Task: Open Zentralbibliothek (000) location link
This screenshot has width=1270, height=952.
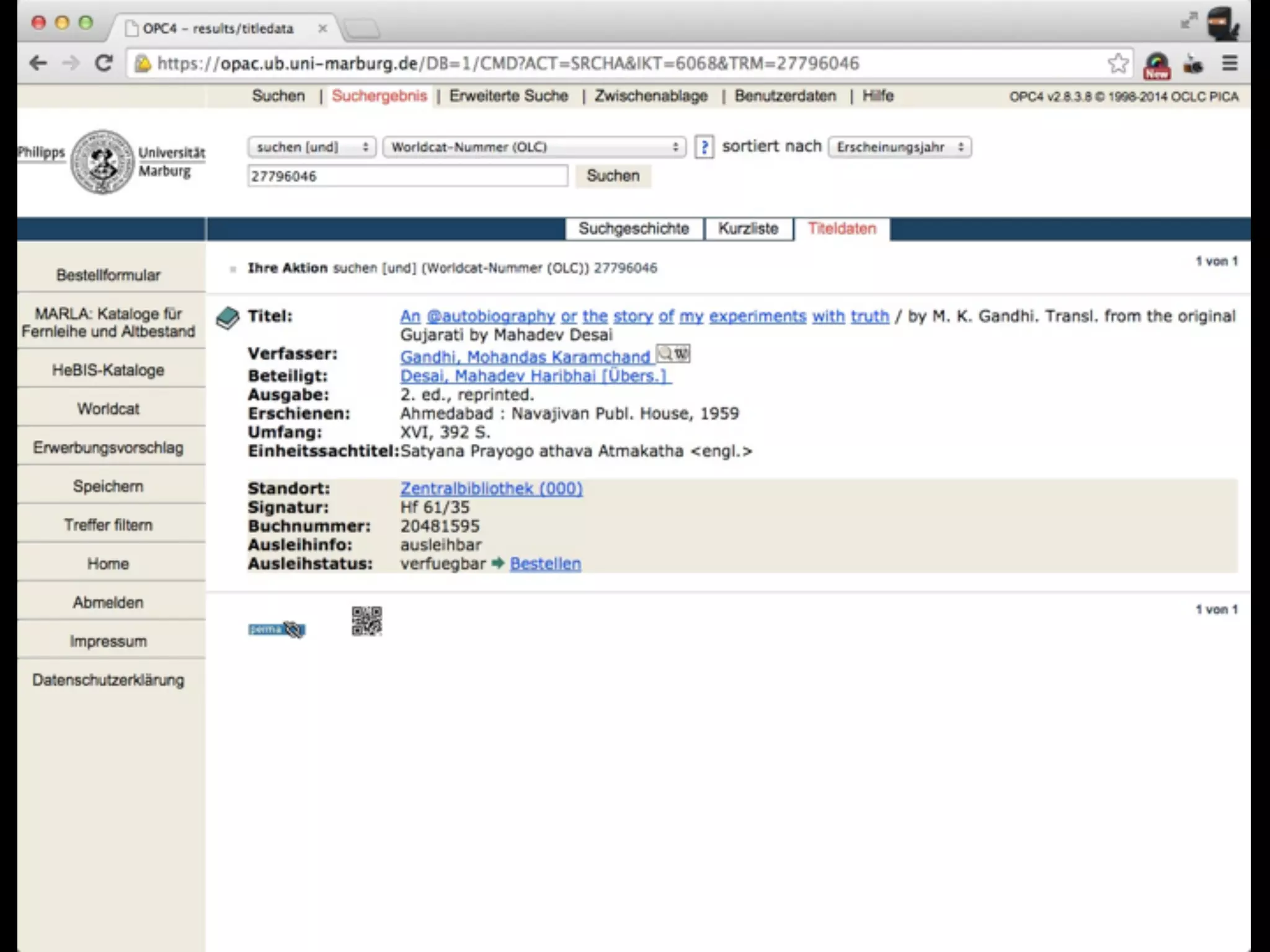Action: coord(491,488)
